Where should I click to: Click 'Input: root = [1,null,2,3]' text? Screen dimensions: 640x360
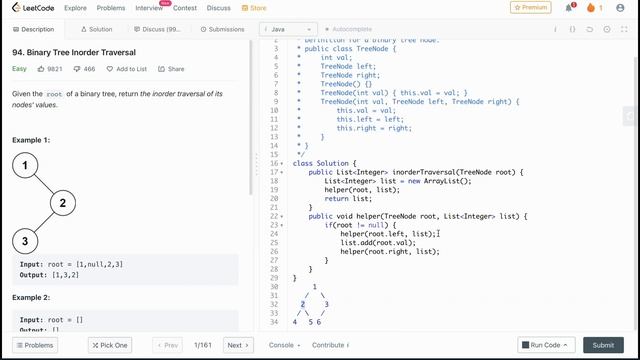pos(71,265)
